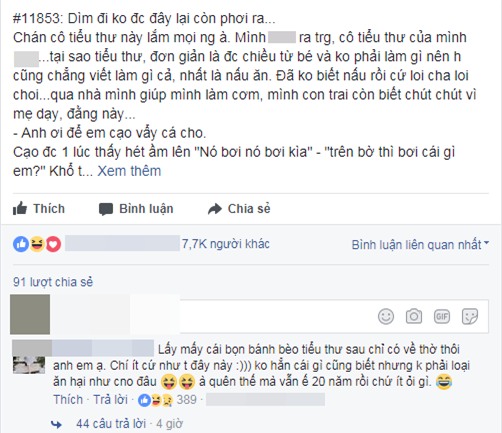This screenshot has width=502, height=433.
Task: Attach a photo using the camera icon
Action: pyautogui.click(x=414, y=316)
